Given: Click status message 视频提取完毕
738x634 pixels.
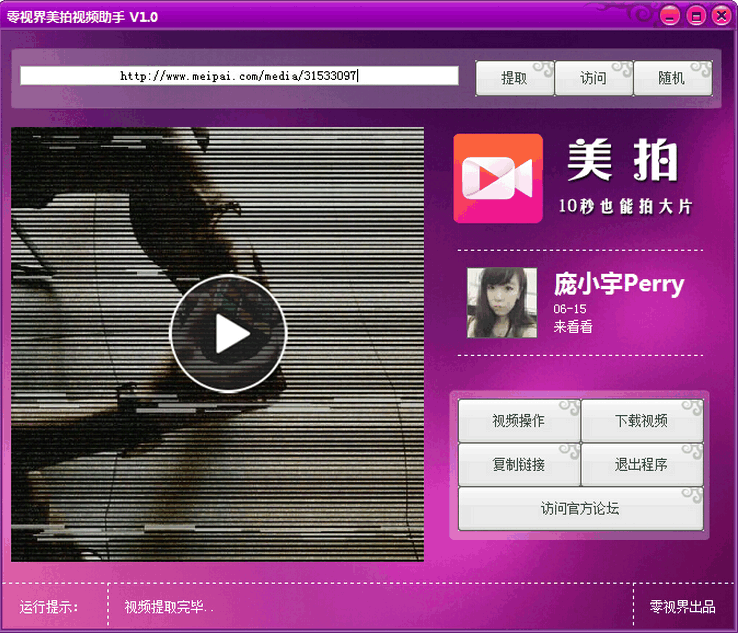Looking at the screenshot, I should pos(168,607).
